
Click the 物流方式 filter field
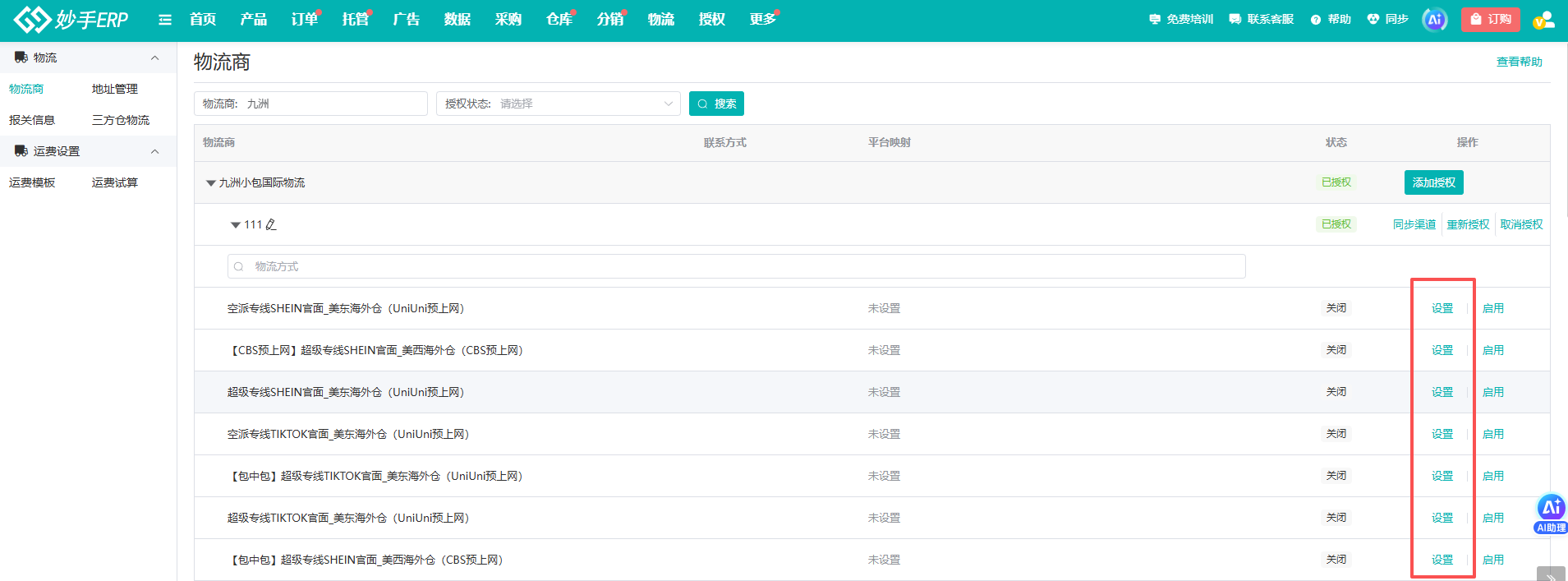coord(737,266)
